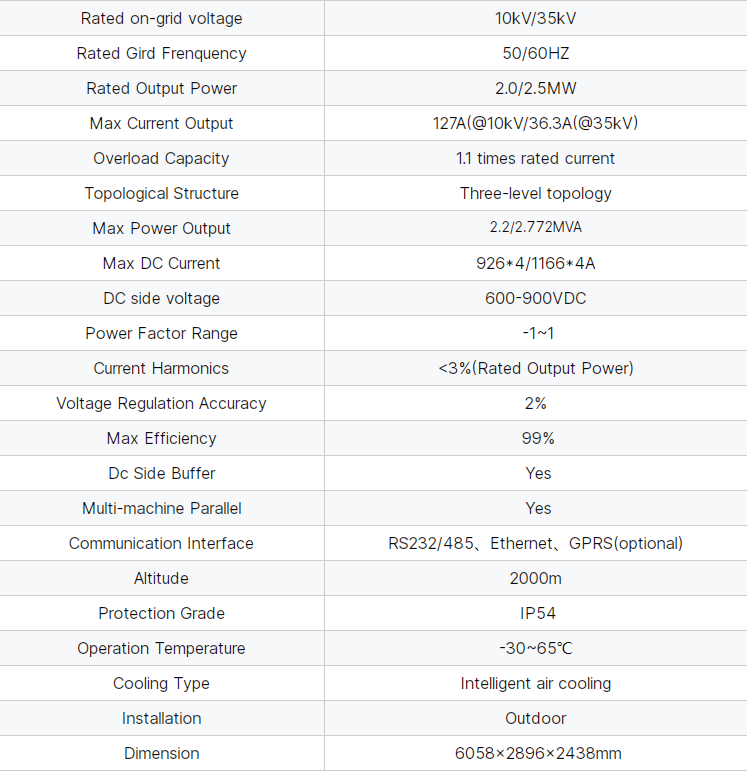Viewport: 747px width, 772px height.
Task: Click the 'Three-level topology' value
Action: tap(535, 193)
